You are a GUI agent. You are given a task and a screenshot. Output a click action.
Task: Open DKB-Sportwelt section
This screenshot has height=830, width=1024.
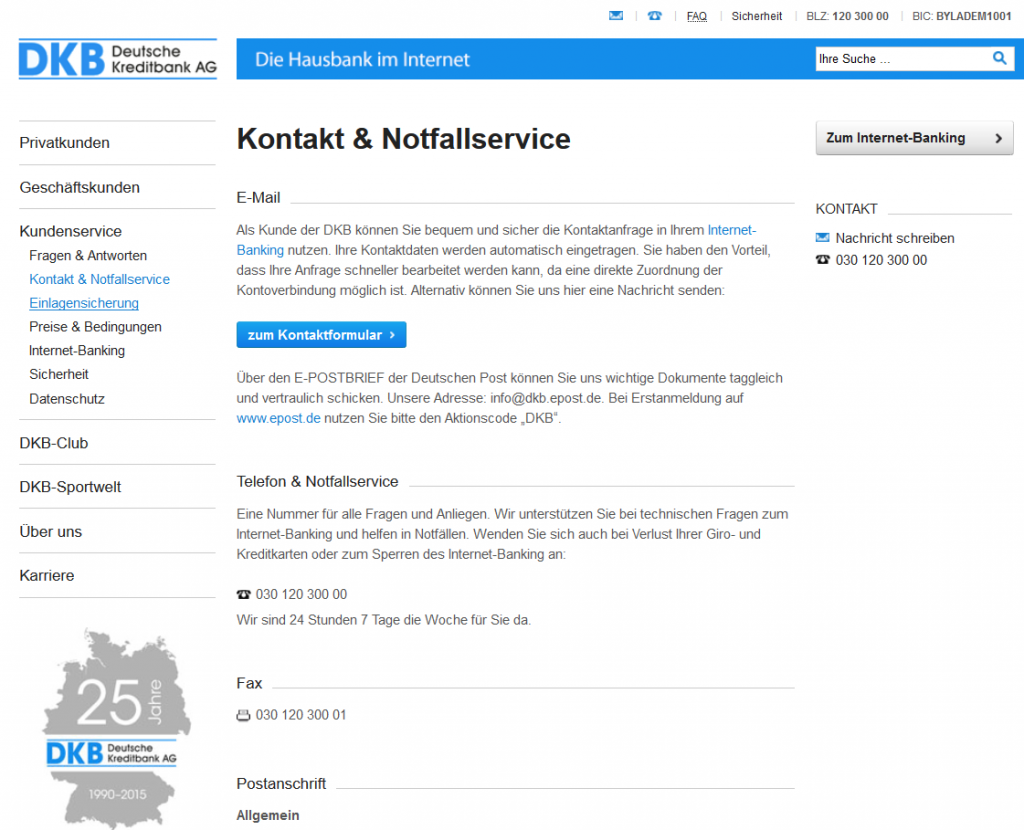click(71, 487)
